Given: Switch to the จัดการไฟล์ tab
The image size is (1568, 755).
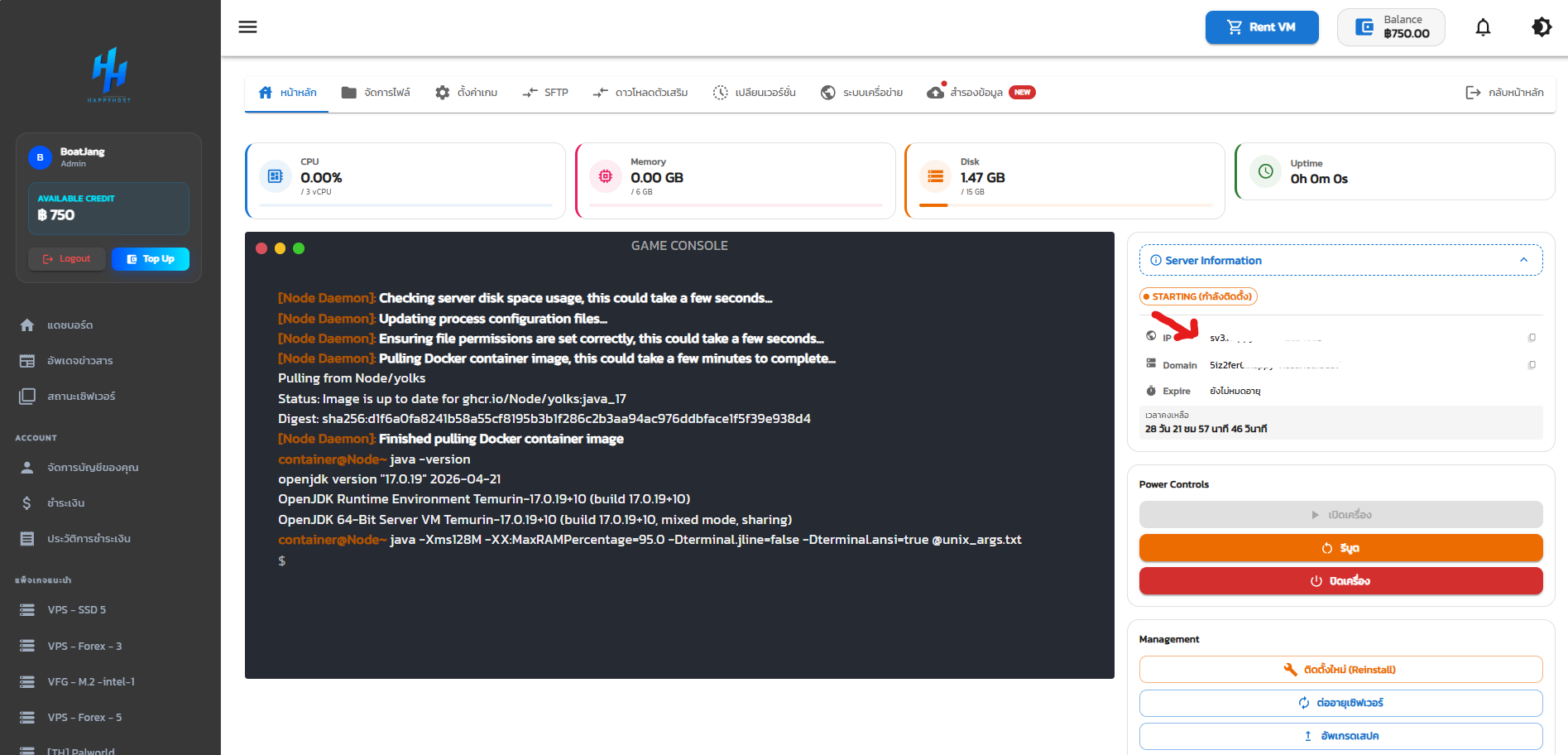Looking at the screenshot, I should [376, 93].
